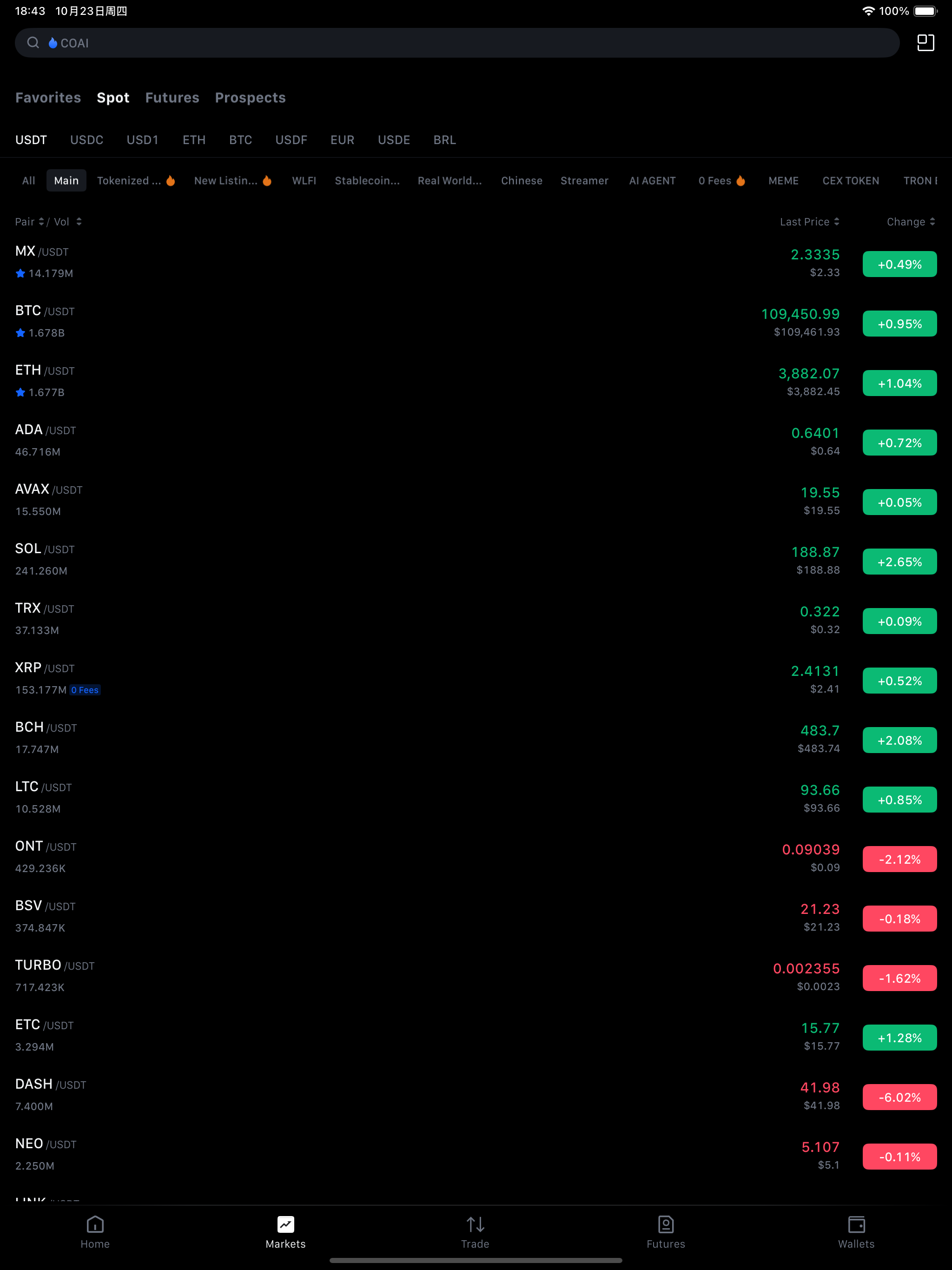
Task: Tap the magnifier icon in the search bar
Action: pos(33,42)
